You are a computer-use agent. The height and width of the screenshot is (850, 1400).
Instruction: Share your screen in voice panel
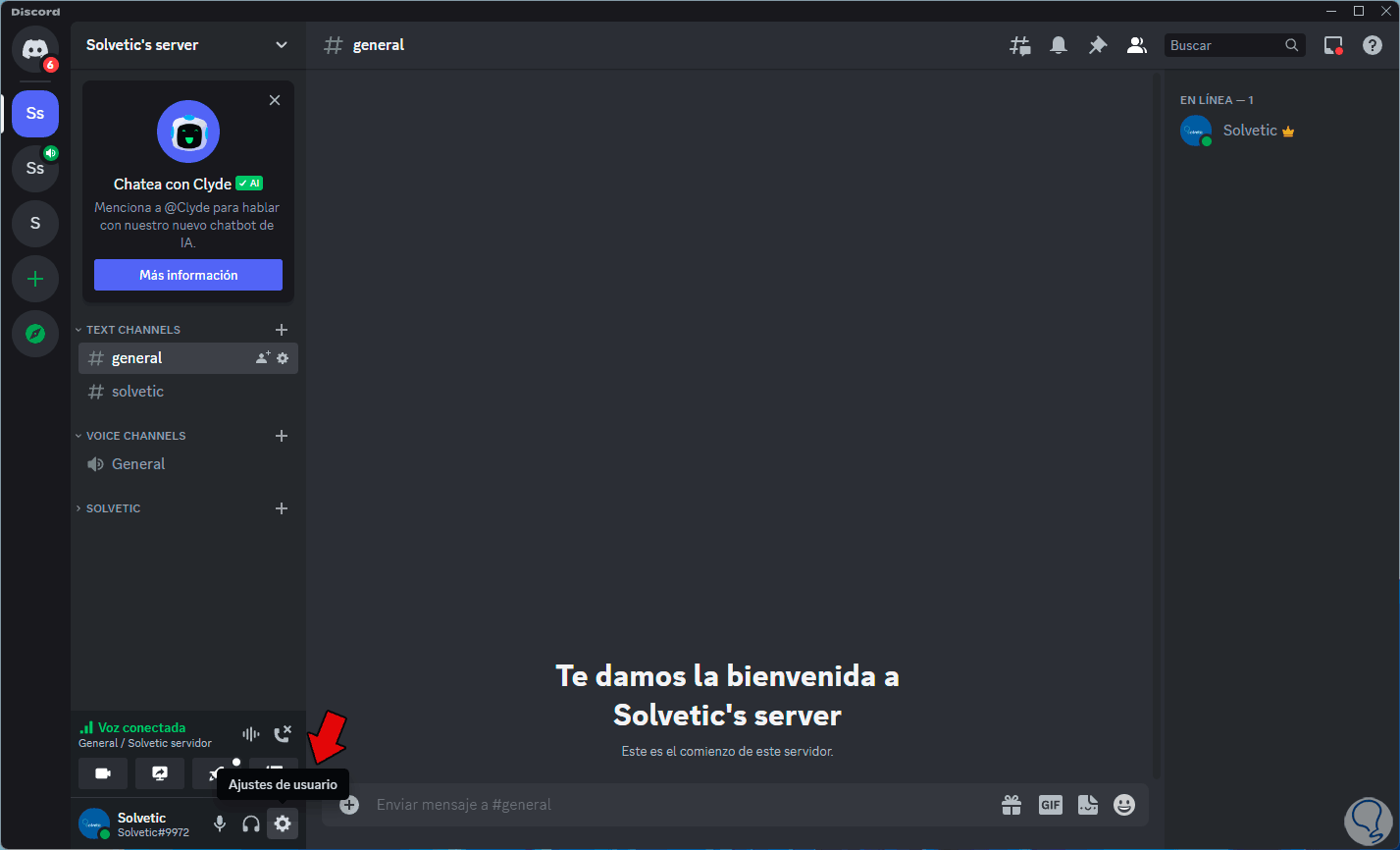pos(160,773)
